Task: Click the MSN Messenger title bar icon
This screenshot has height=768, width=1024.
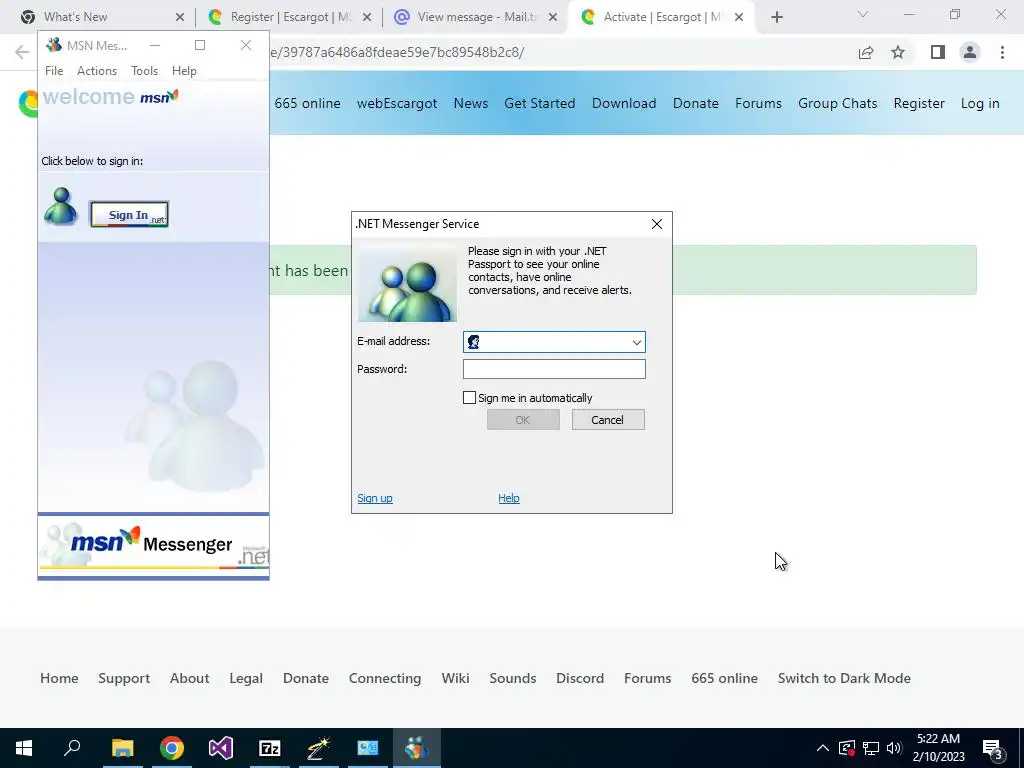Action: [54, 45]
